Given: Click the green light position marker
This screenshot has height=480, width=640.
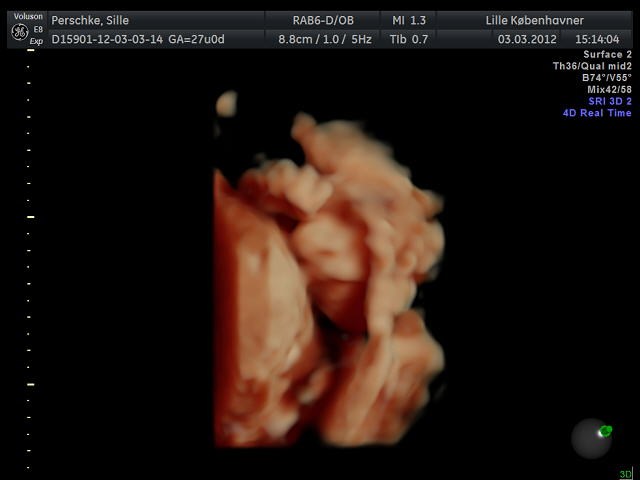Looking at the screenshot, I should click(x=605, y=431).
